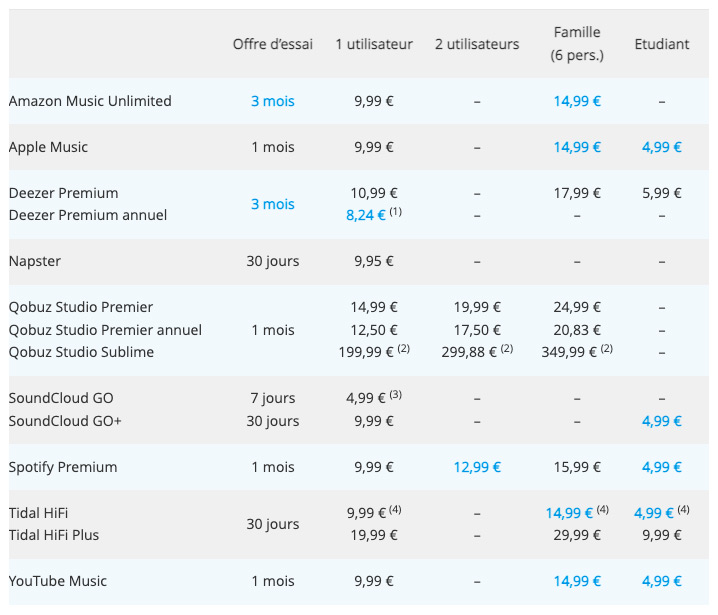Select Spotify Premium 1 mois trial
This screenshot has height=615, width=718.
(x=272, y=467)
